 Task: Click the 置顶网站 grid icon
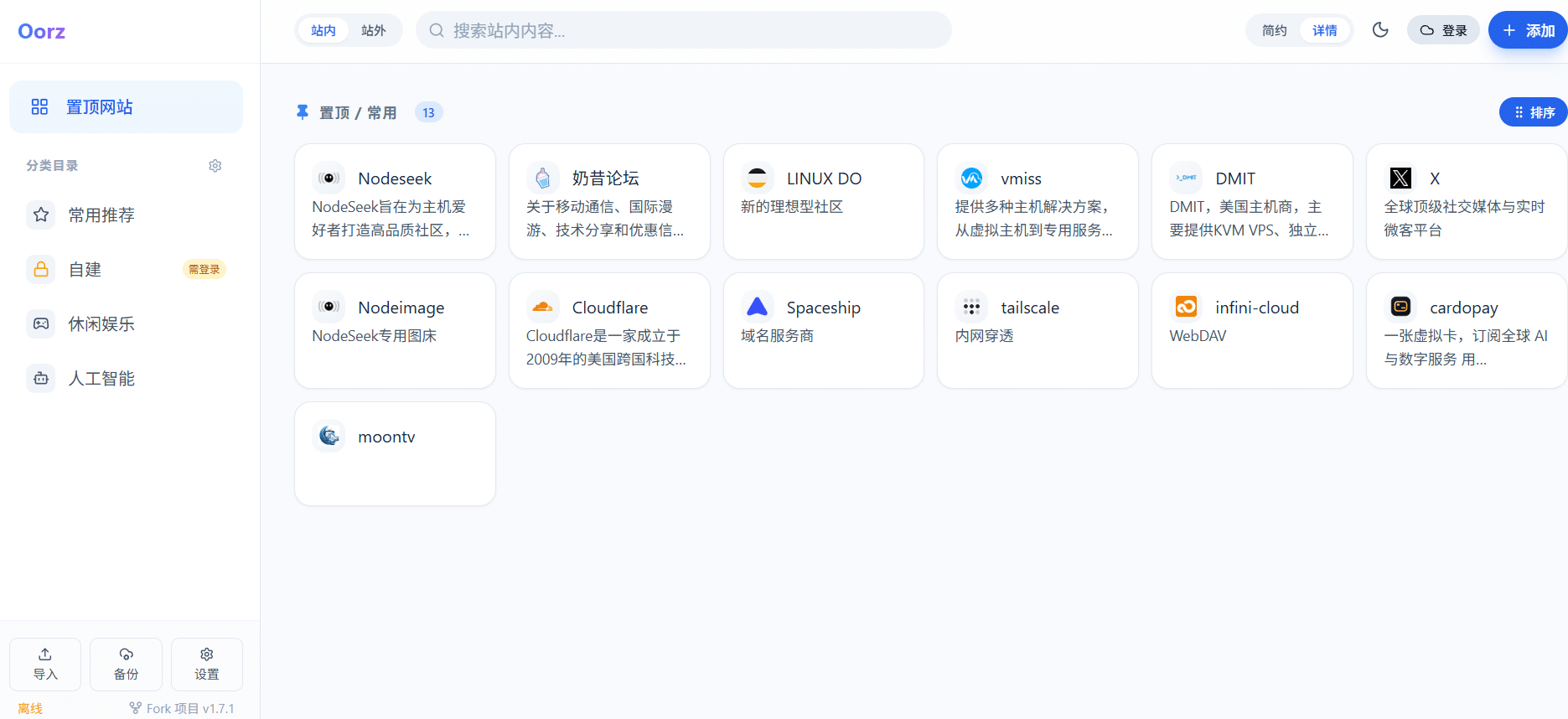point(39,106)
